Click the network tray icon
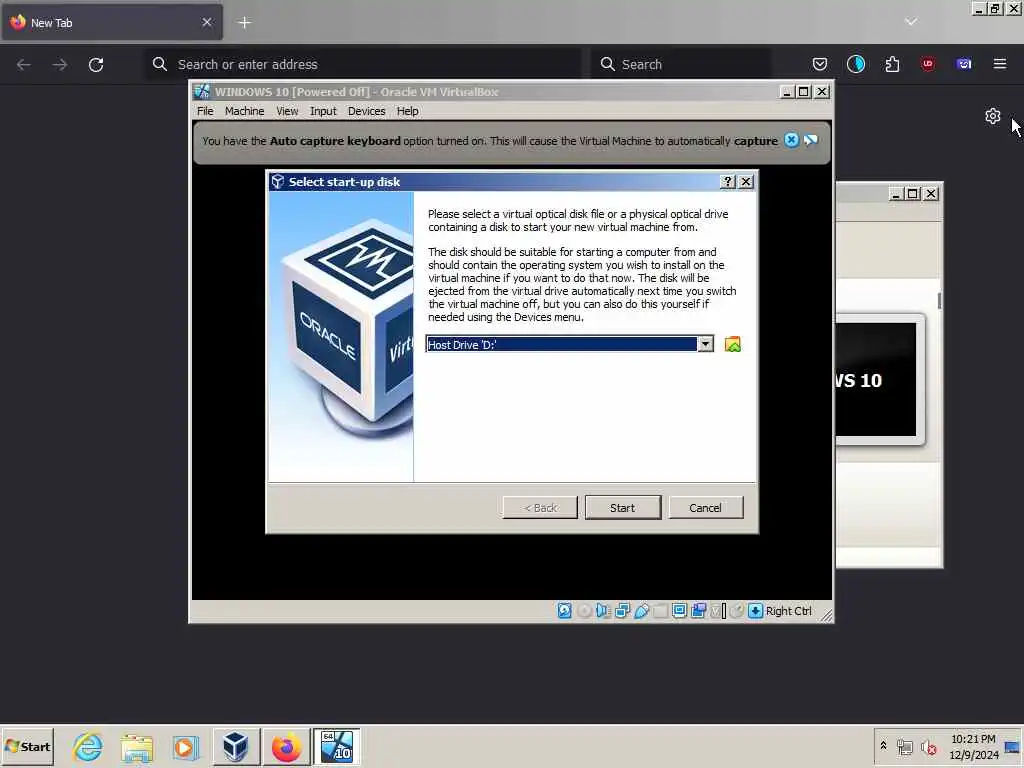This screenshot has width=1024, height=768. coord(904,747)
